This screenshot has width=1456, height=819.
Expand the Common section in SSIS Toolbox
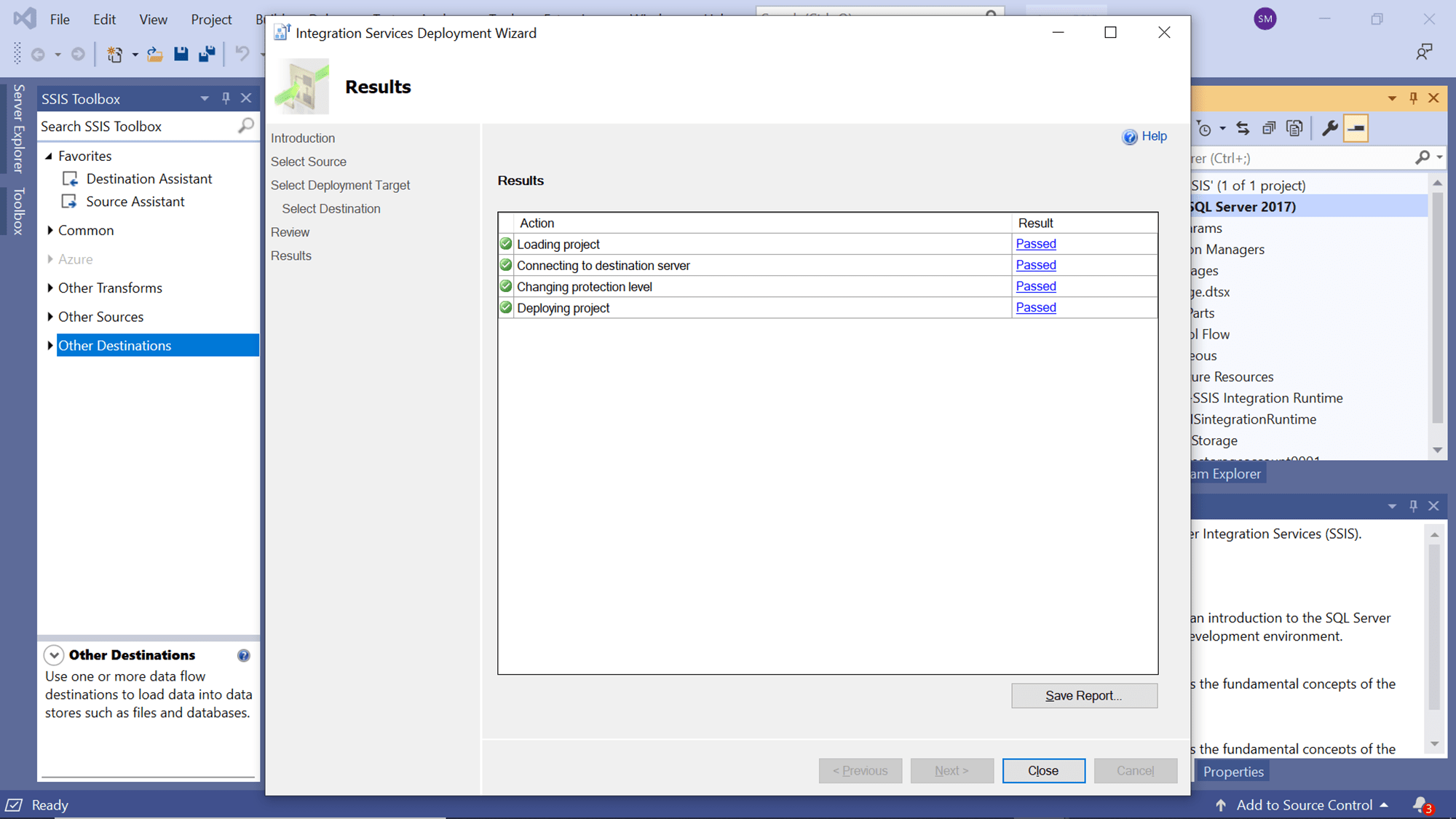point(50,230)
